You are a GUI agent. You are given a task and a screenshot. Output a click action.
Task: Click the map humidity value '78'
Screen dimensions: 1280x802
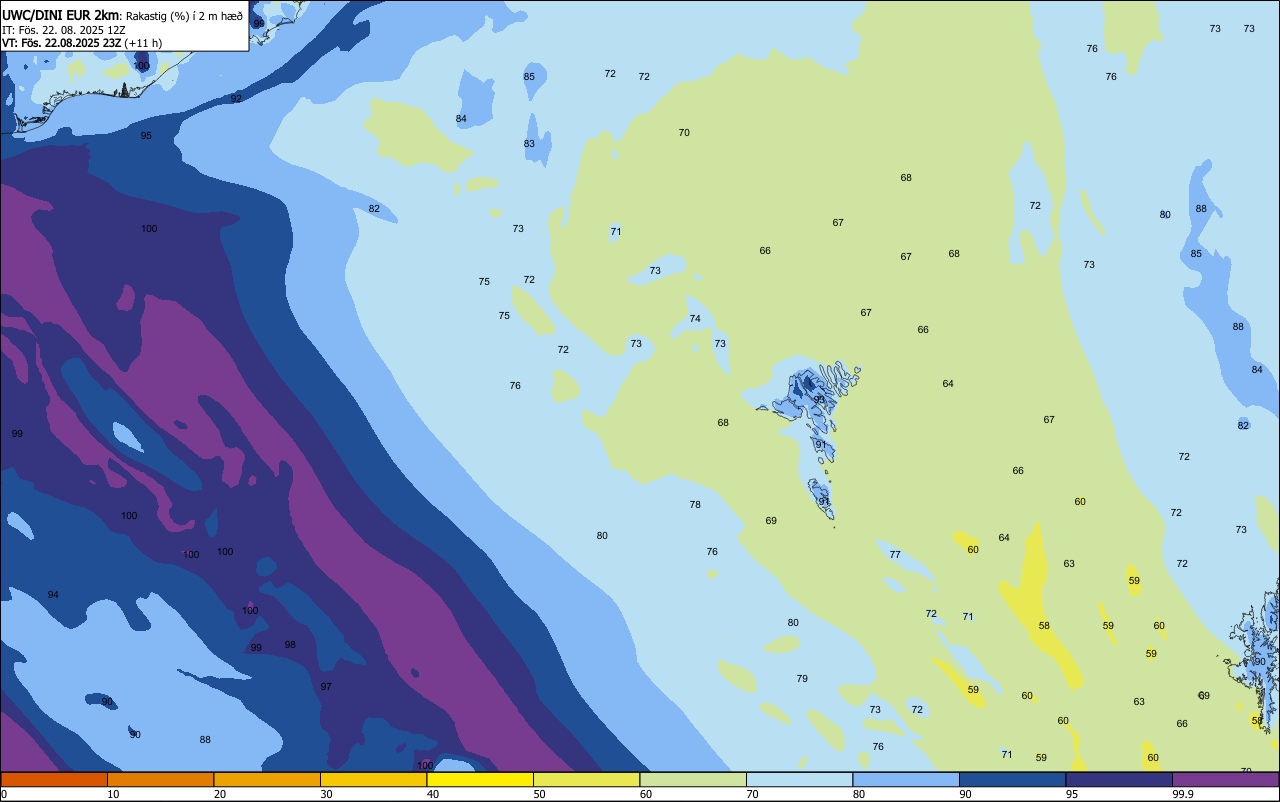click(695, 504)
